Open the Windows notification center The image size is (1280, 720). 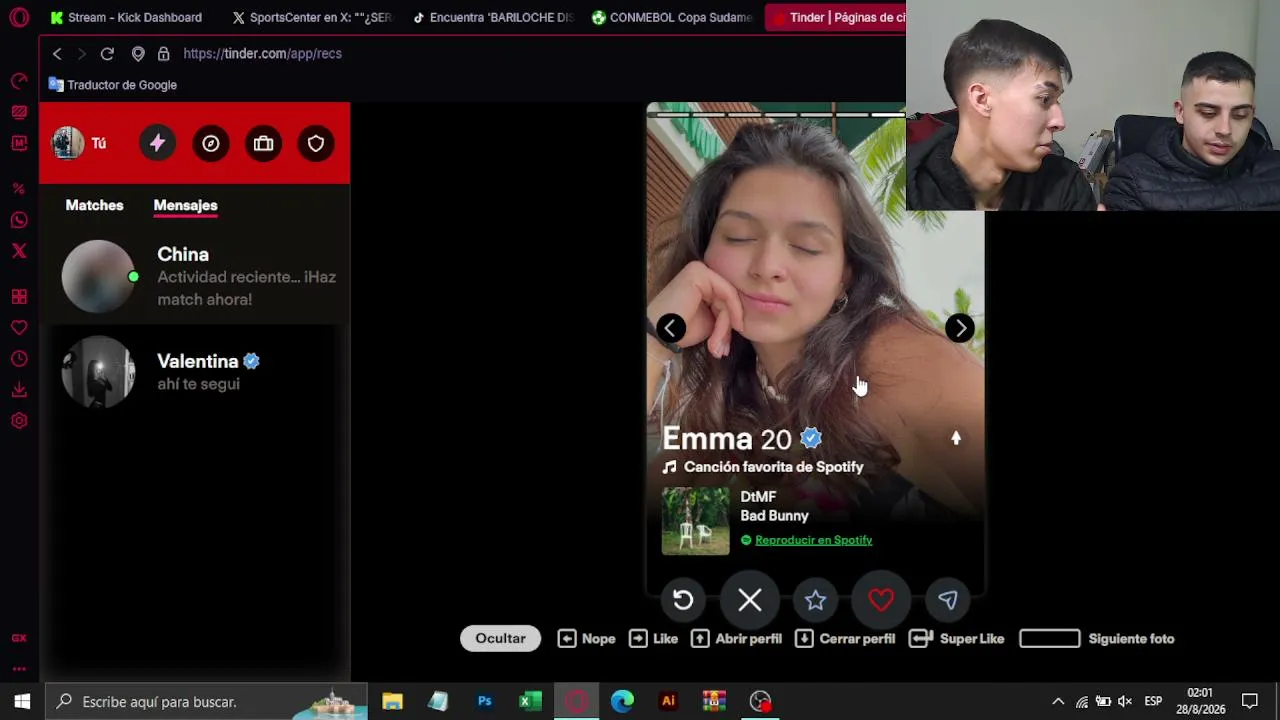pos(1250,702)
